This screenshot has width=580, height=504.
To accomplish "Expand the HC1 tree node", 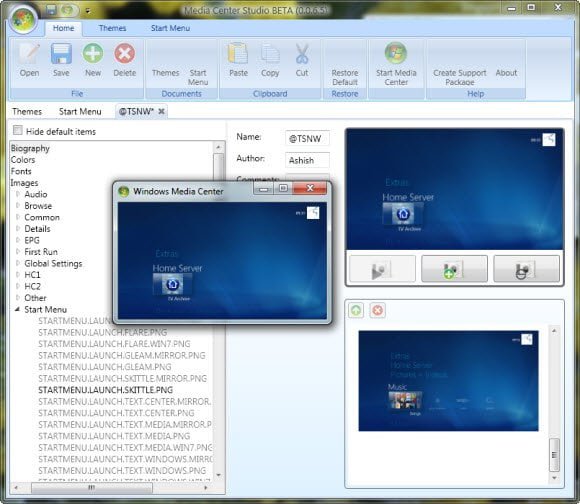I will [x=18, y=274].
